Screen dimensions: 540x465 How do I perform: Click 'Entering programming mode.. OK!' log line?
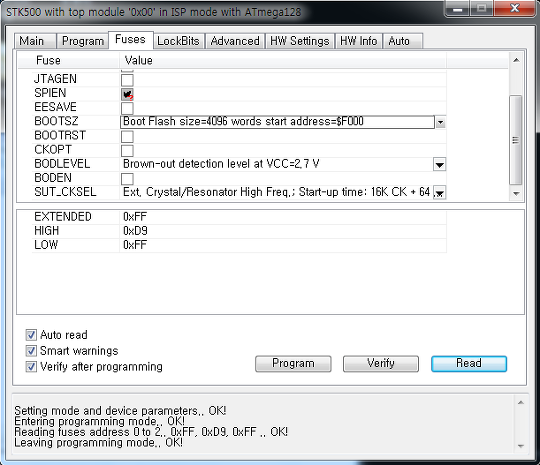point(100,421)
